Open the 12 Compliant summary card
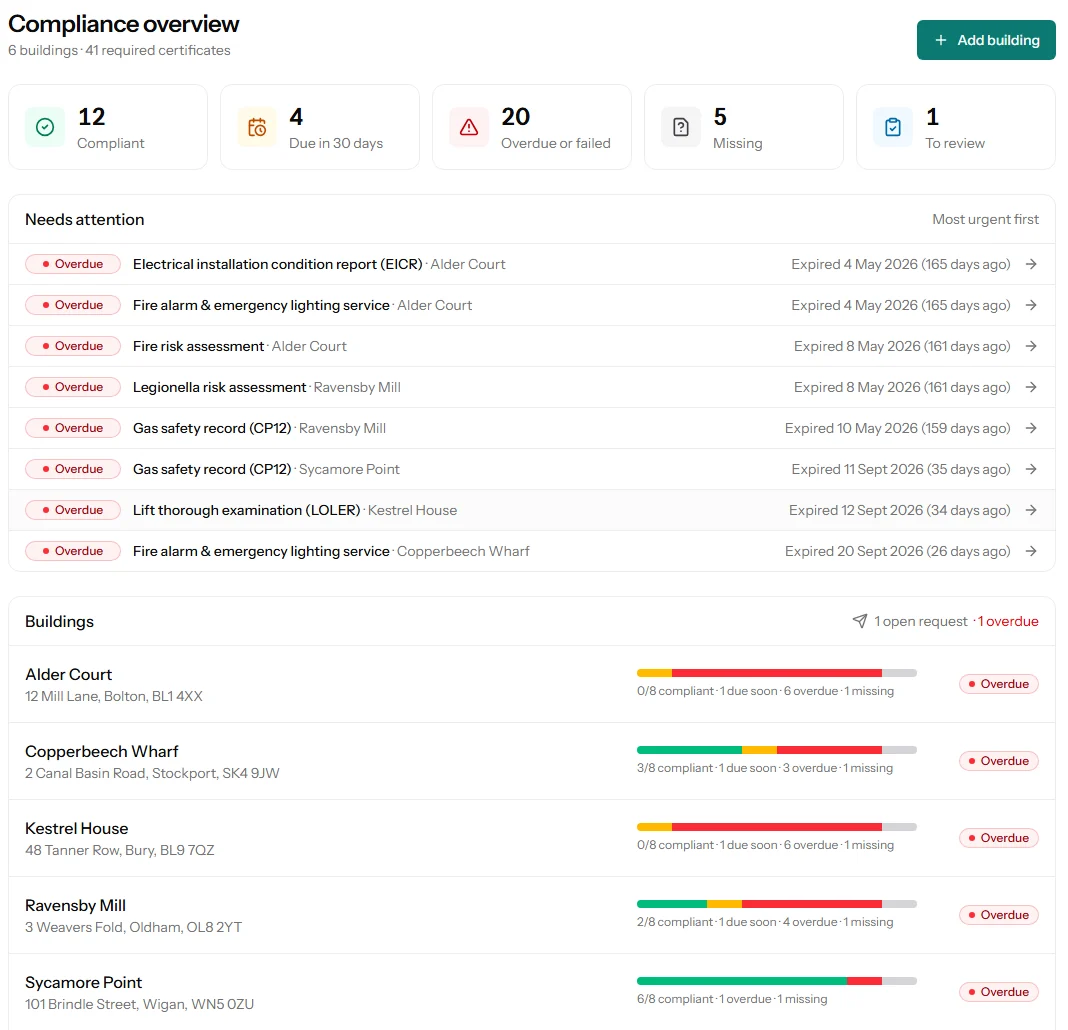The width and height of the screenshot is (1068, 1030). 108,127
